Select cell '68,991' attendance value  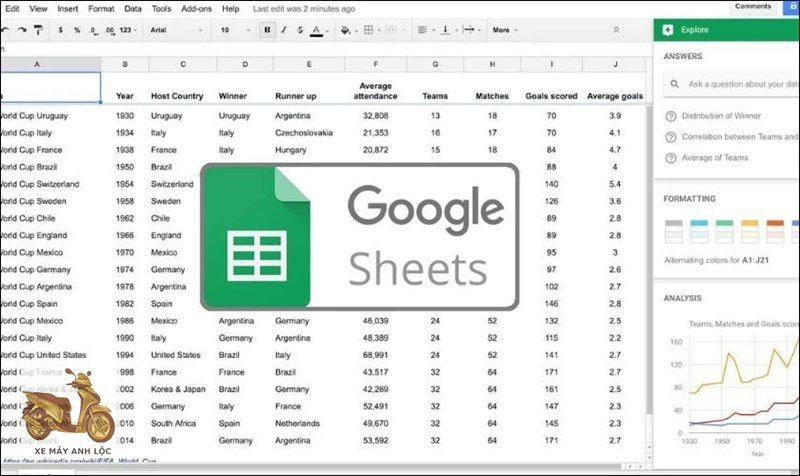coord(376,355)
